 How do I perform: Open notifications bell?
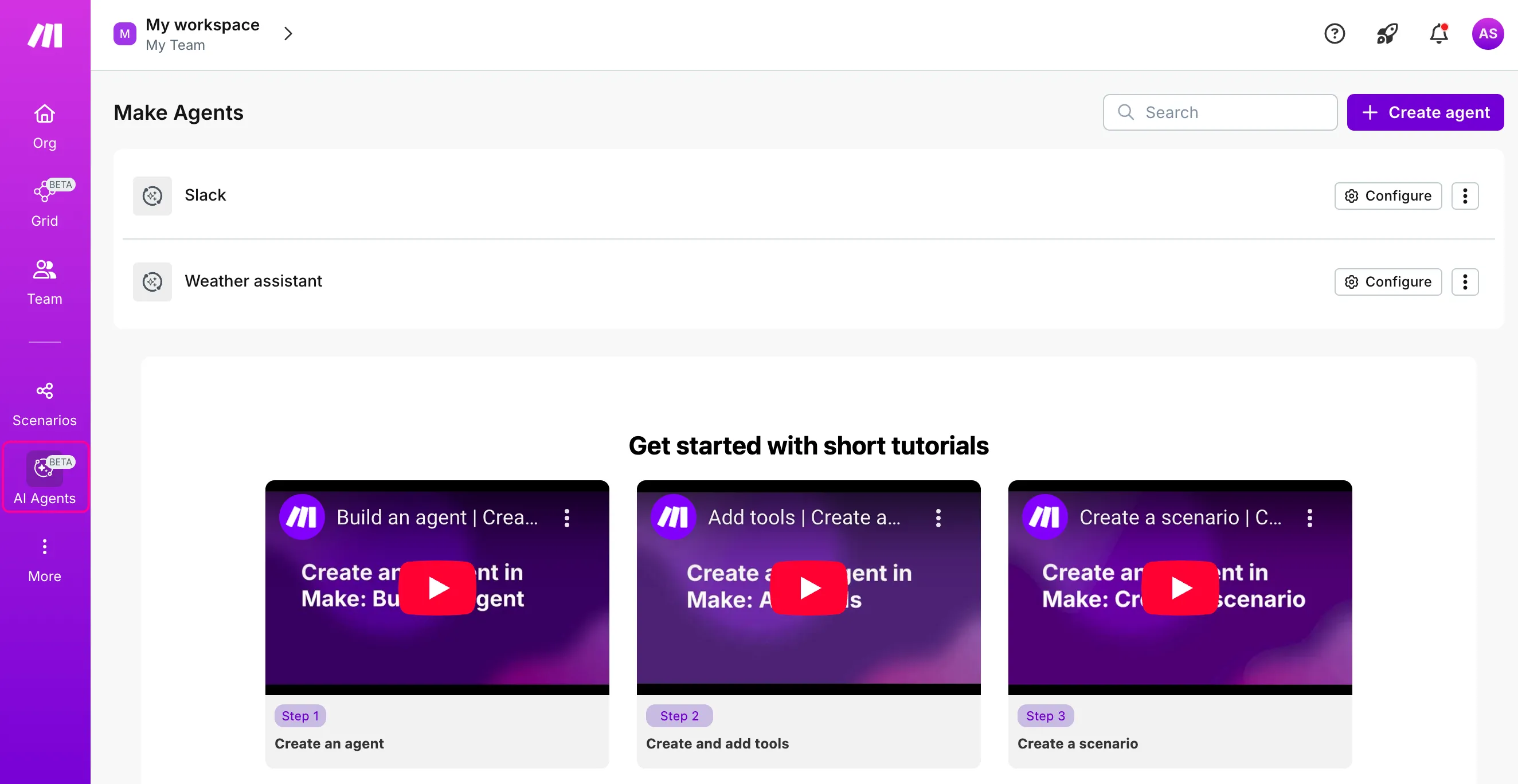click(1438, 34)
